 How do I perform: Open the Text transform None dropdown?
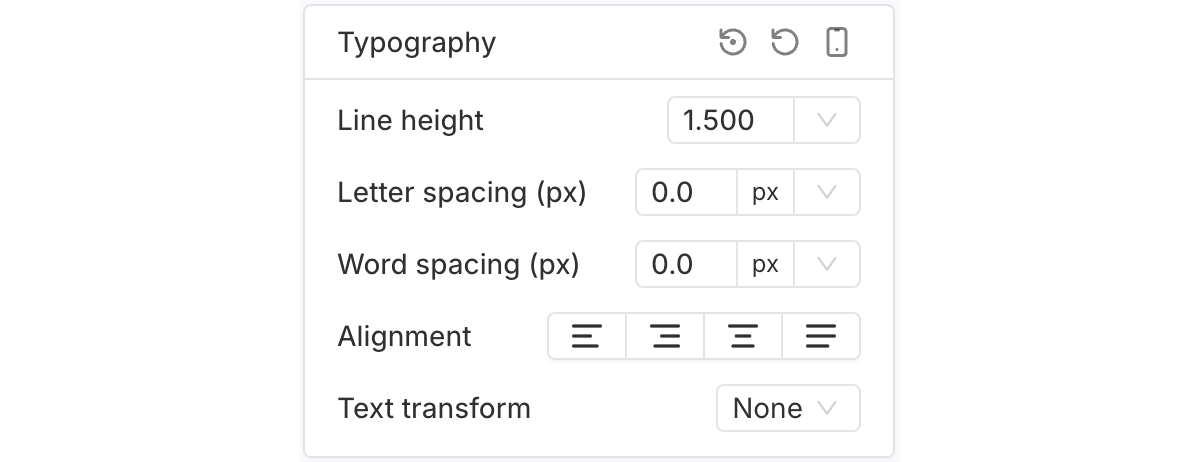pyautogui.click(x=788, y=408)
